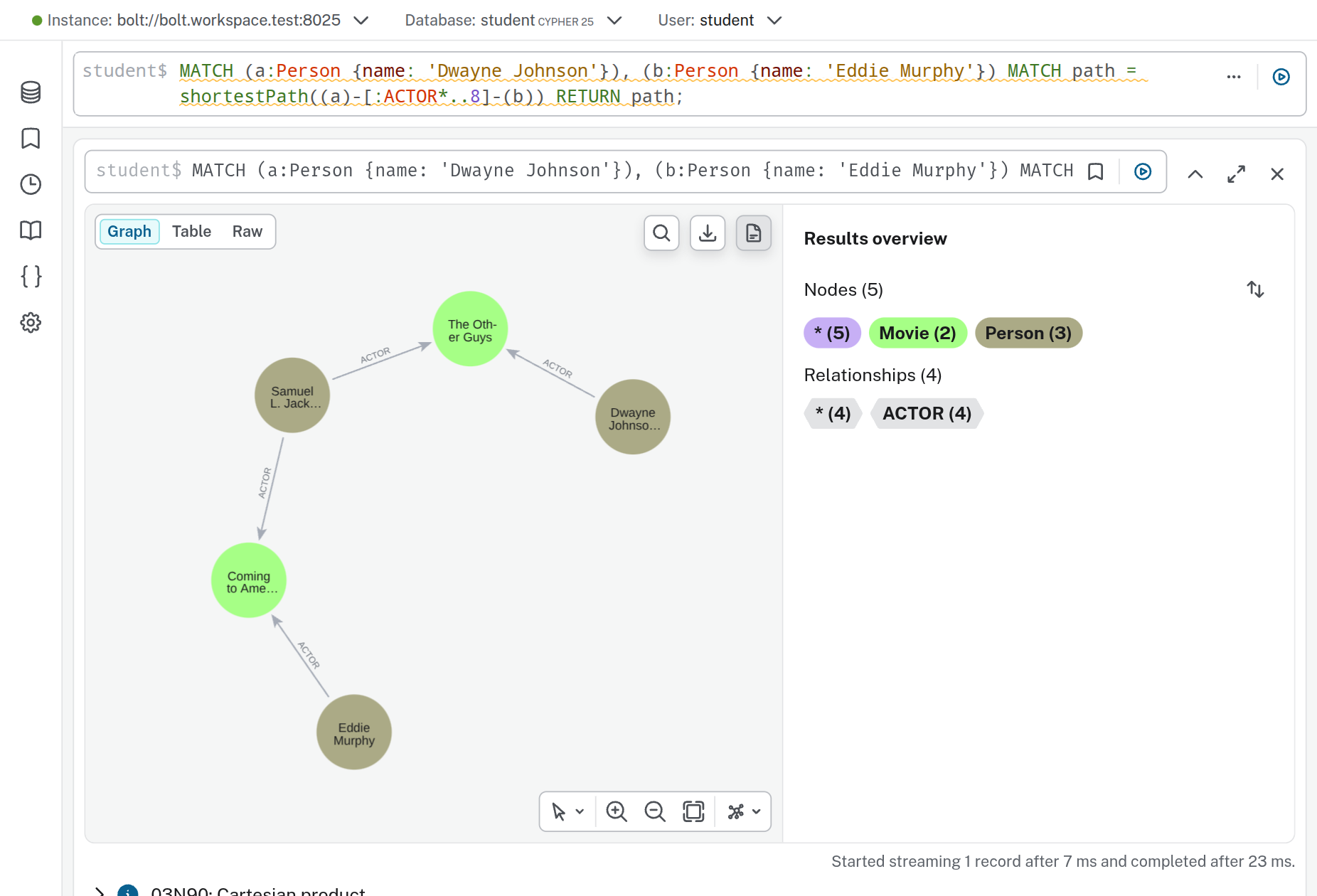Image resolution: width=1317 pixels, height=896 pixels.
Task: Open the graph layout options dropdown
Action: 744,811
